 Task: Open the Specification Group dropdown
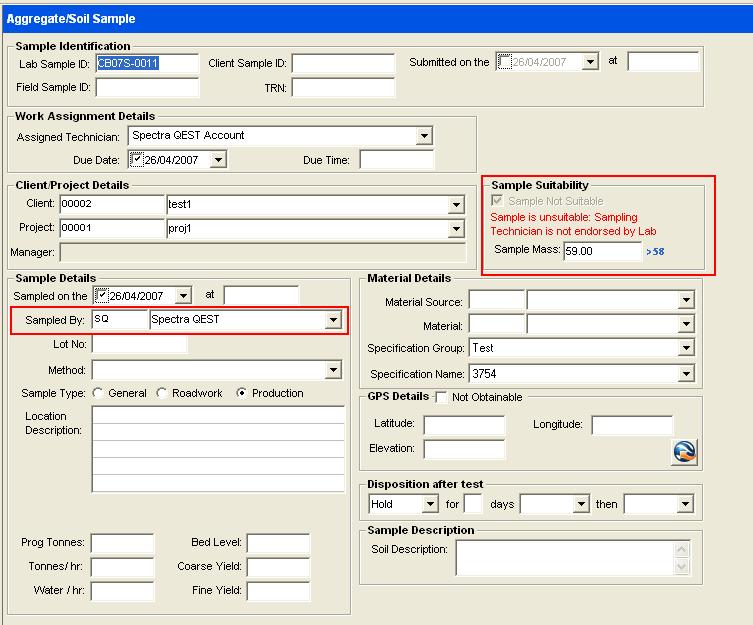(x=685, y=348)
